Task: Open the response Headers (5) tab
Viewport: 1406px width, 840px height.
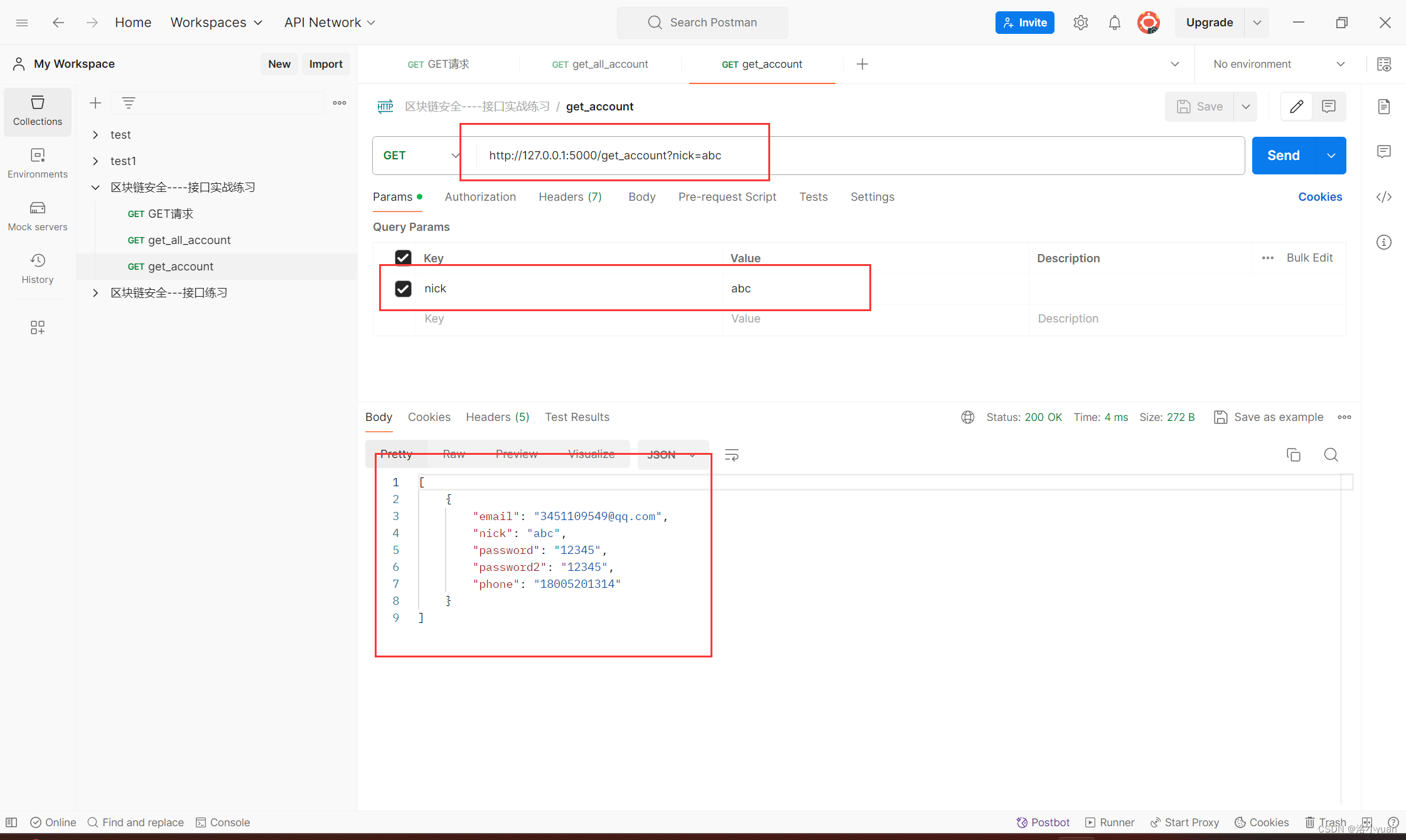Action: [x=497, y=417]
